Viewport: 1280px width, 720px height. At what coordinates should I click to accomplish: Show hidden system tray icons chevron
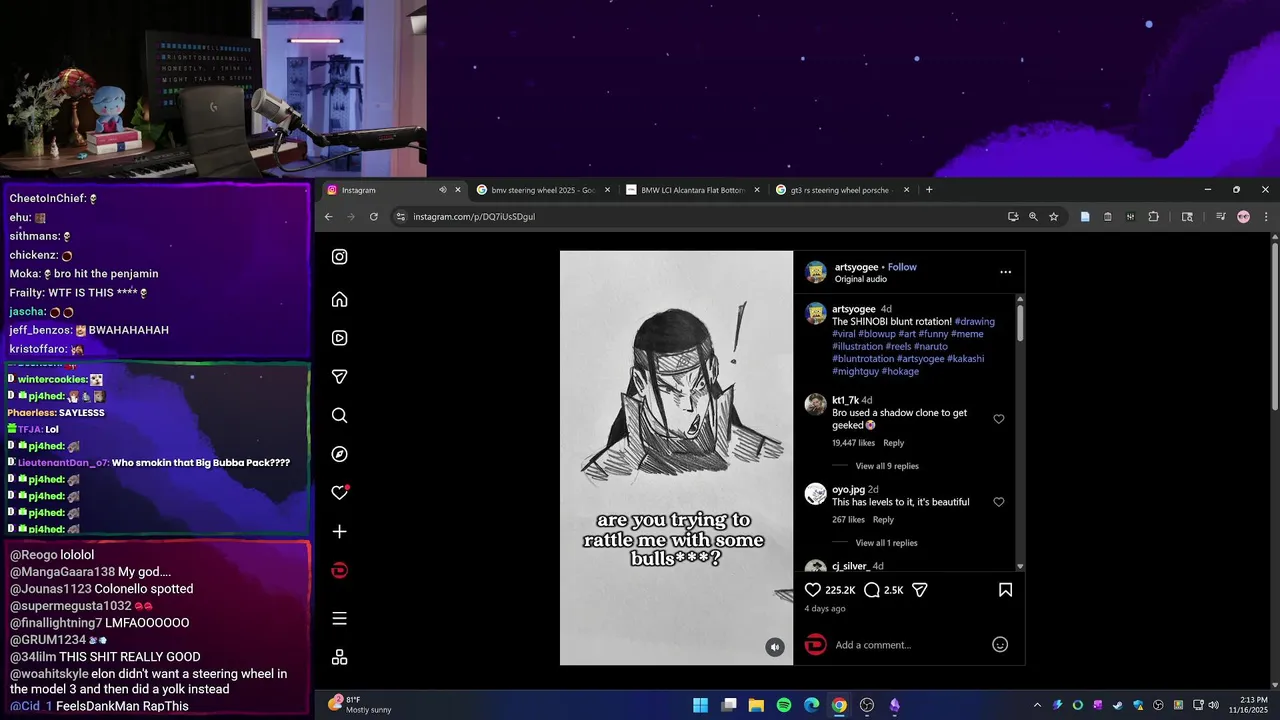pos(1037,705)
